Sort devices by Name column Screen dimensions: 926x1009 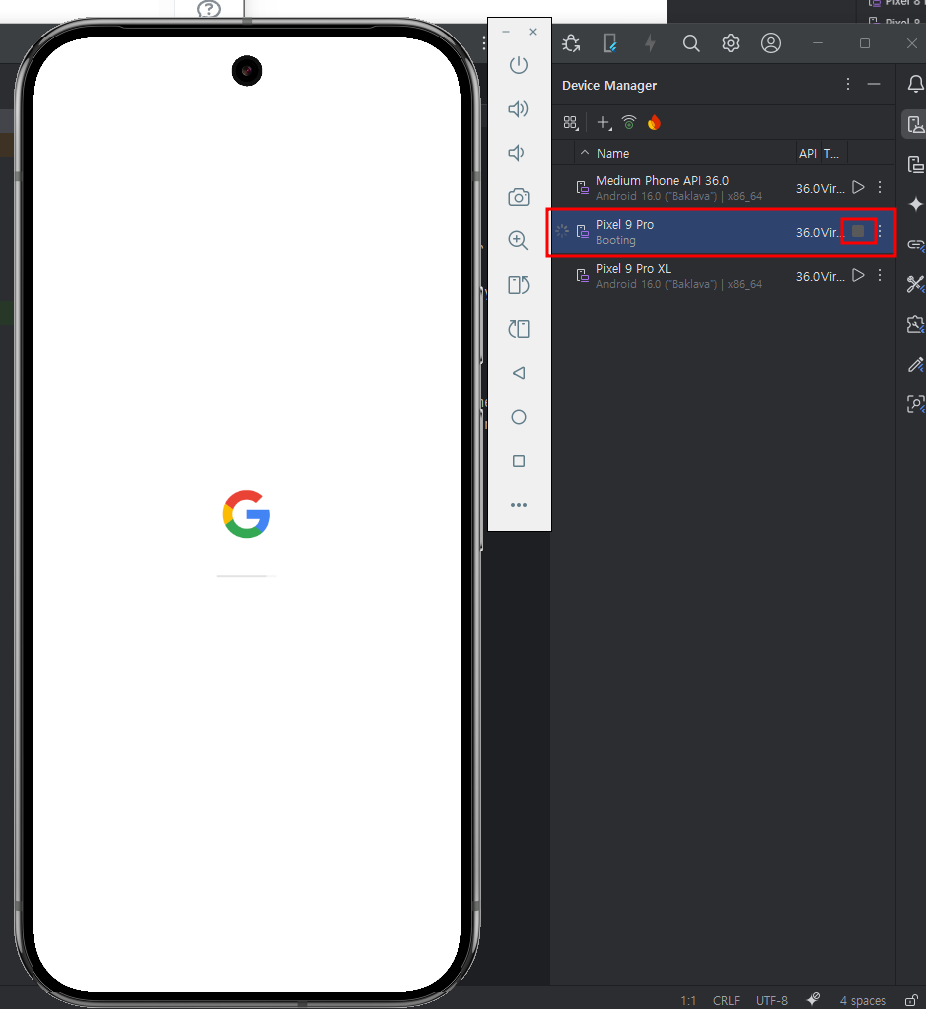tap(612, 154)
